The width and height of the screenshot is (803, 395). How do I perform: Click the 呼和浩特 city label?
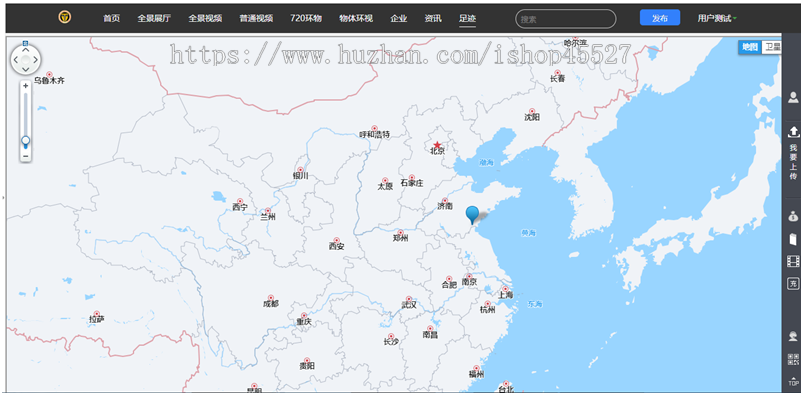(x=374, y=134)
